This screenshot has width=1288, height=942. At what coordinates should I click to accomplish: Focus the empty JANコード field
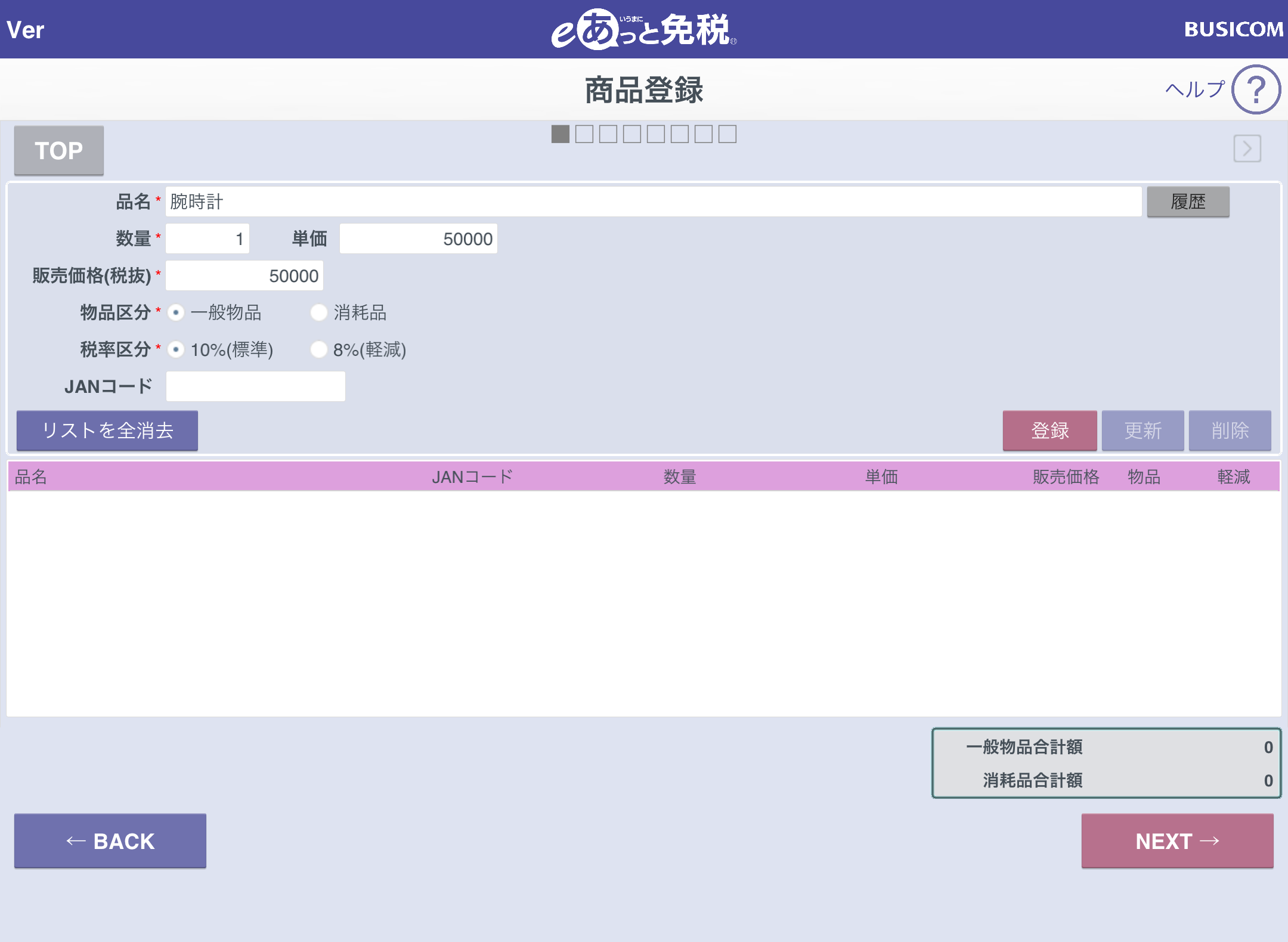pos(256,386)
